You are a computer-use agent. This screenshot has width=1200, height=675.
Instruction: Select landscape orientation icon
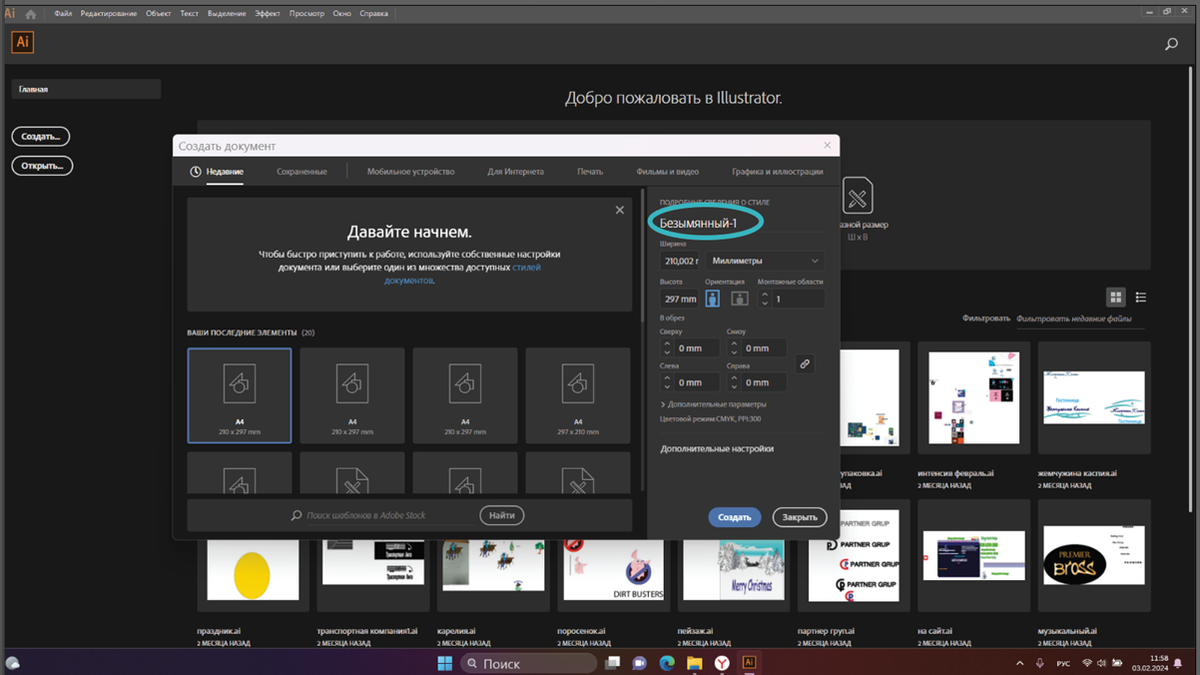pyautogui.click(x=739, y=298)
